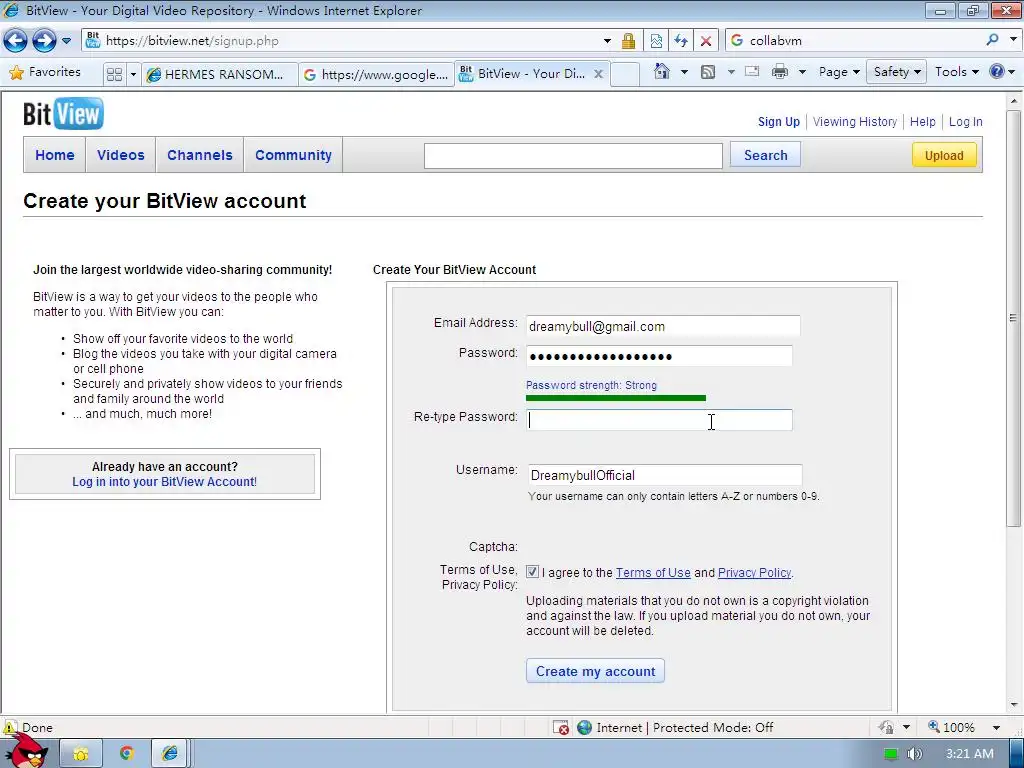Close the BitView tab with X

point(598,74)
